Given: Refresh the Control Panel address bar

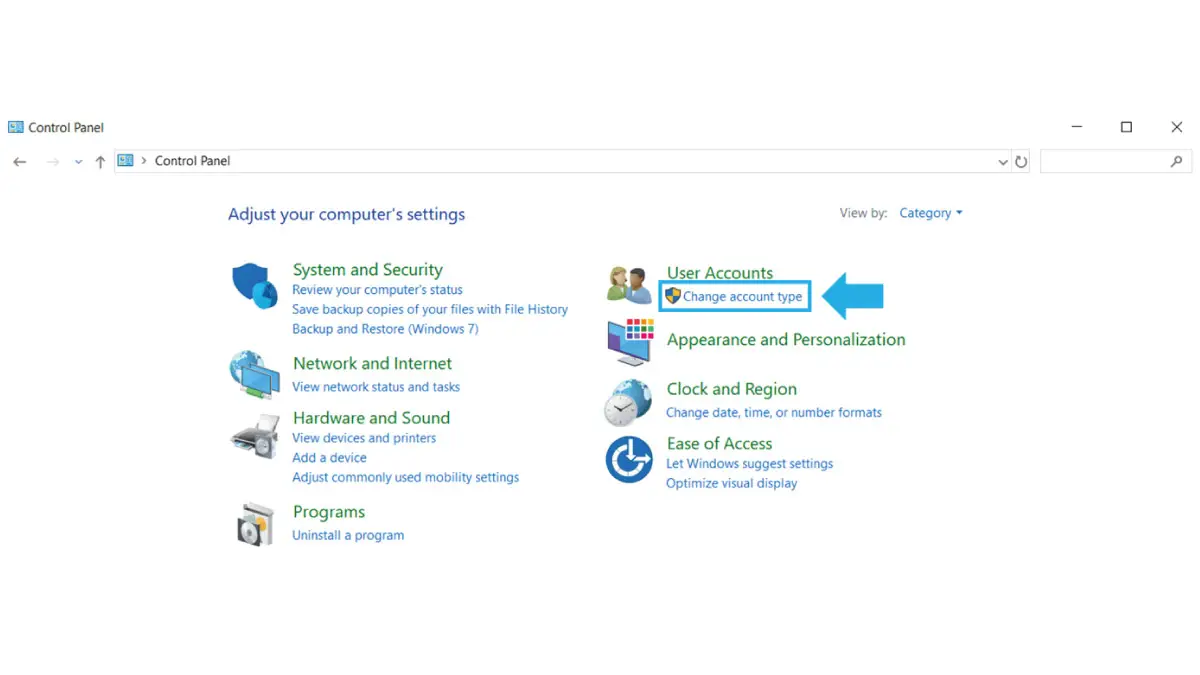Looking at the screenshot, I should click(x=1021, y=161).
